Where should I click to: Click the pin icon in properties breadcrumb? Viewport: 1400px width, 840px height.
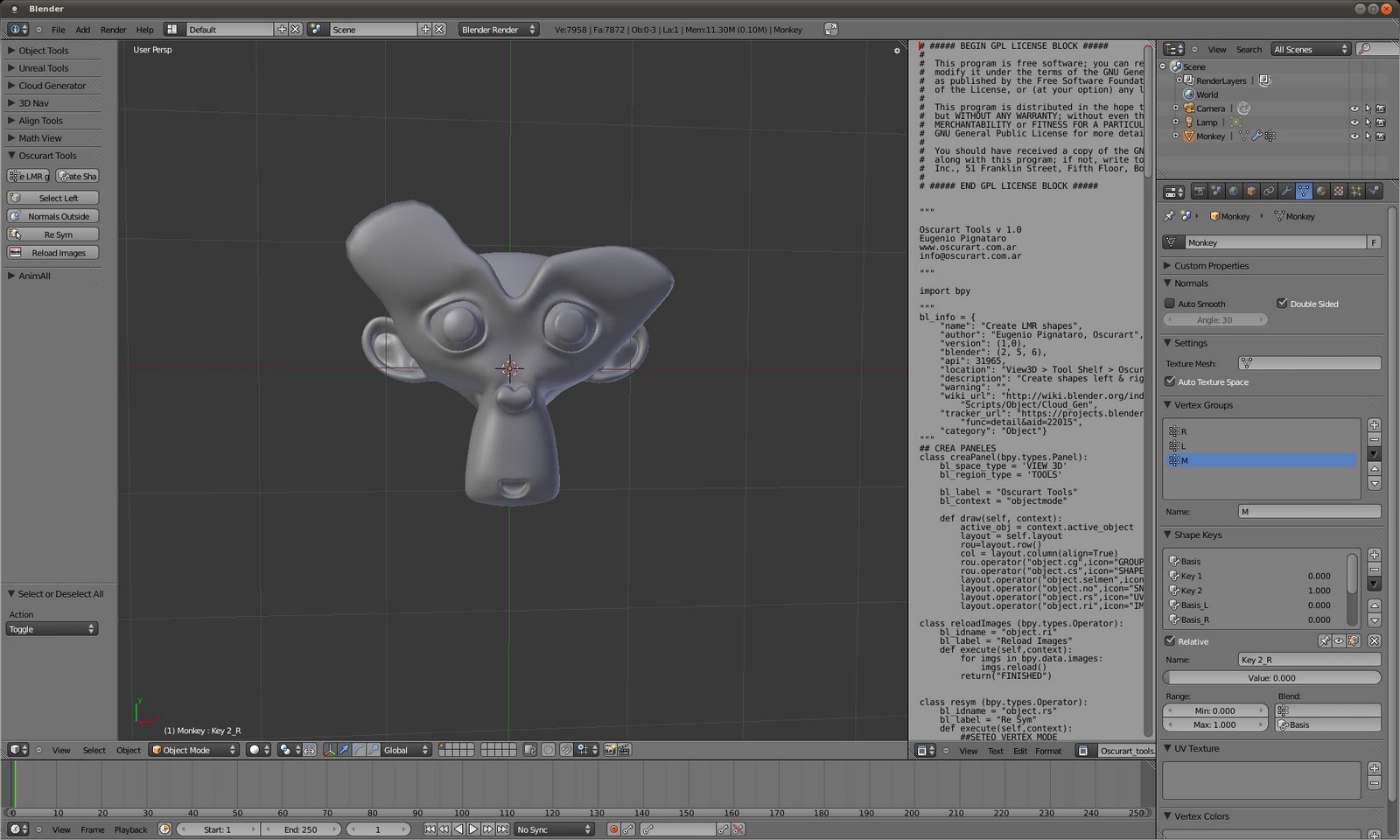(x=1169, y=216)
